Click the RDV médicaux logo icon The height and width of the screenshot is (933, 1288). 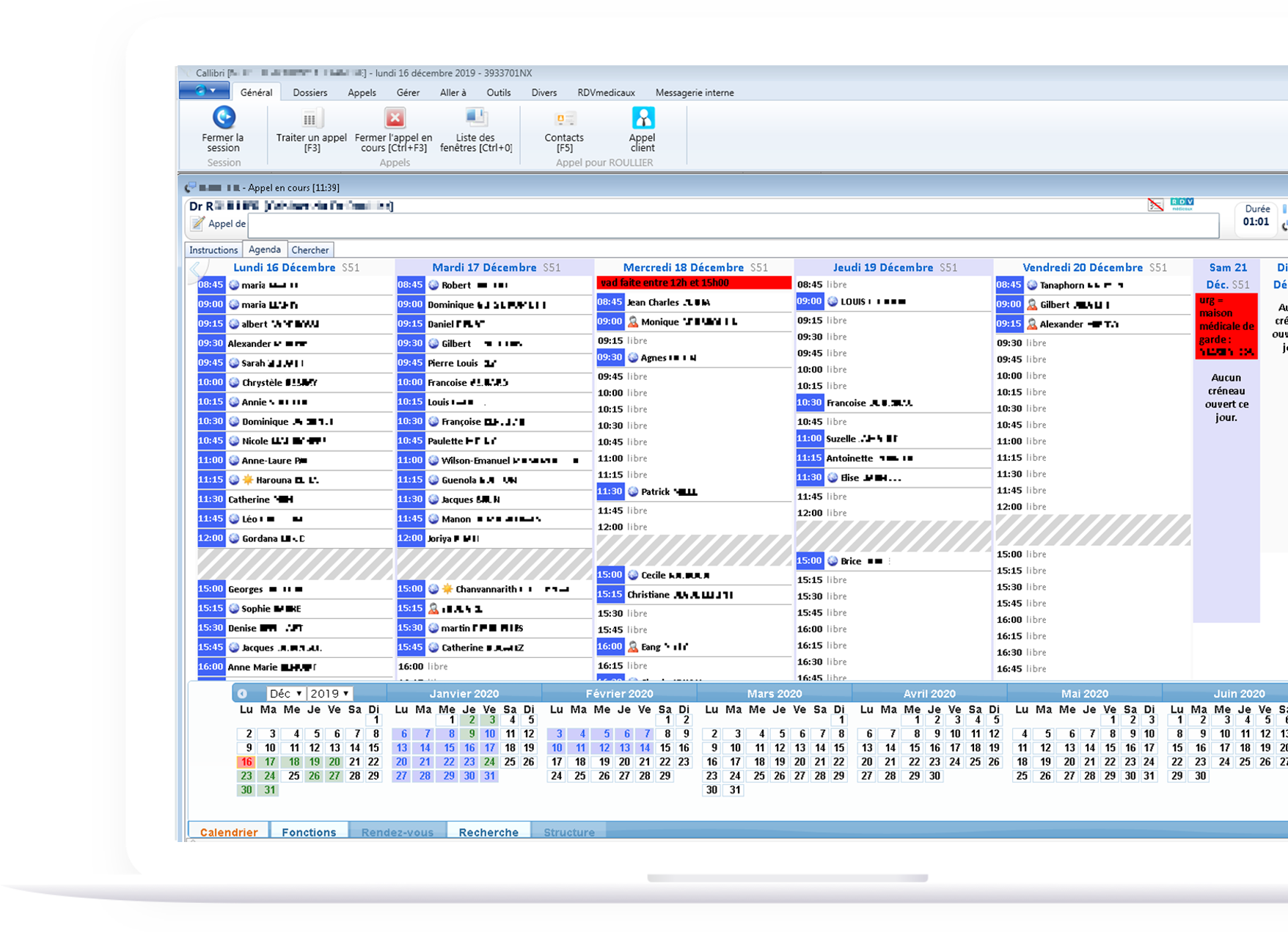coord(1182,204)
